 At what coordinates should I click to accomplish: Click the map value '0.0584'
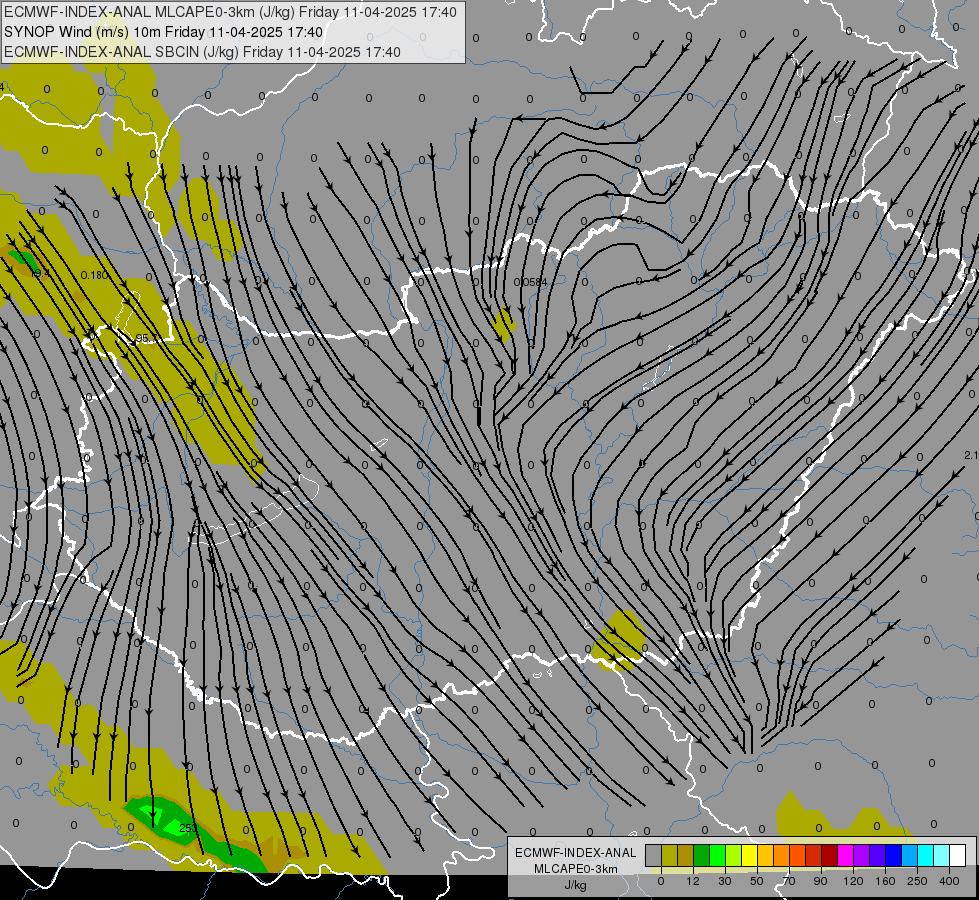530,282
